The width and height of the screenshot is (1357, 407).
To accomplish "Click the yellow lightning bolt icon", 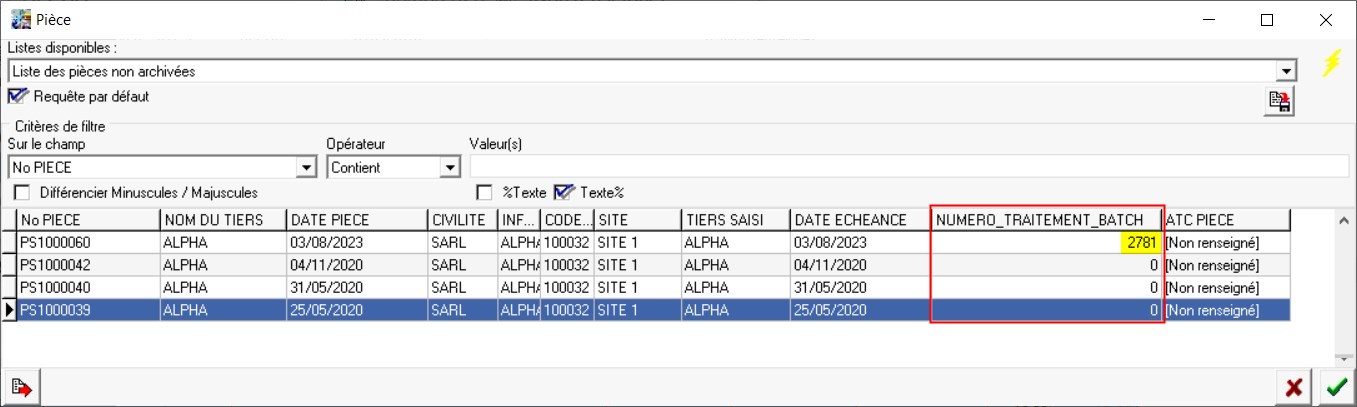I will coord(1330,63).
